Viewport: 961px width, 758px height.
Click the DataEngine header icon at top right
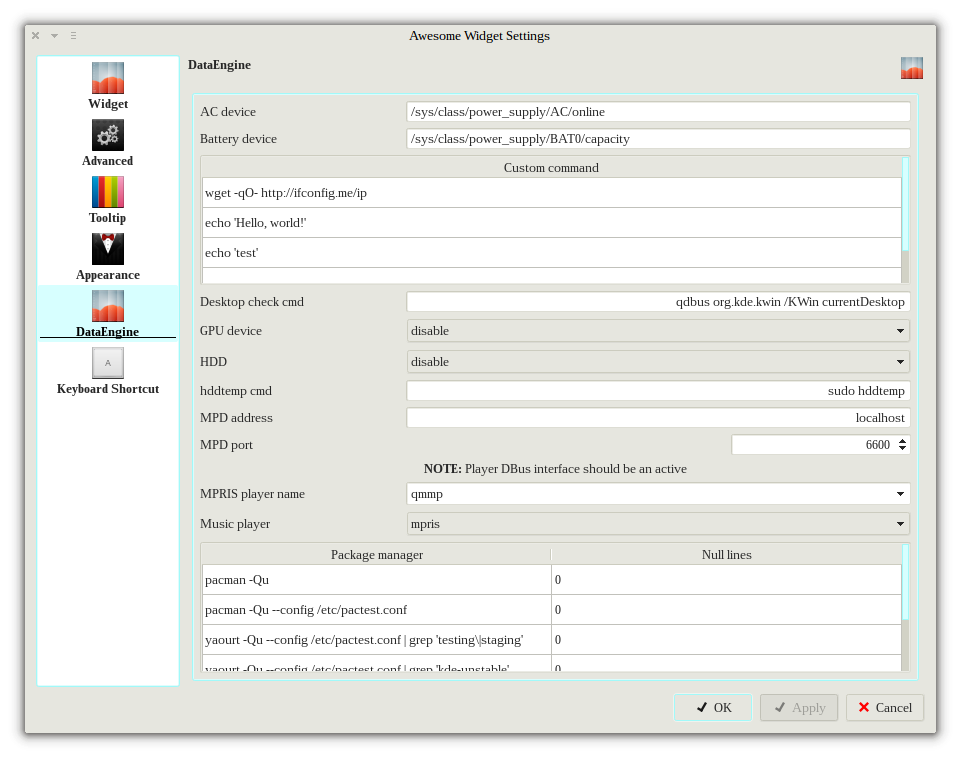click(x=911, y=68)
